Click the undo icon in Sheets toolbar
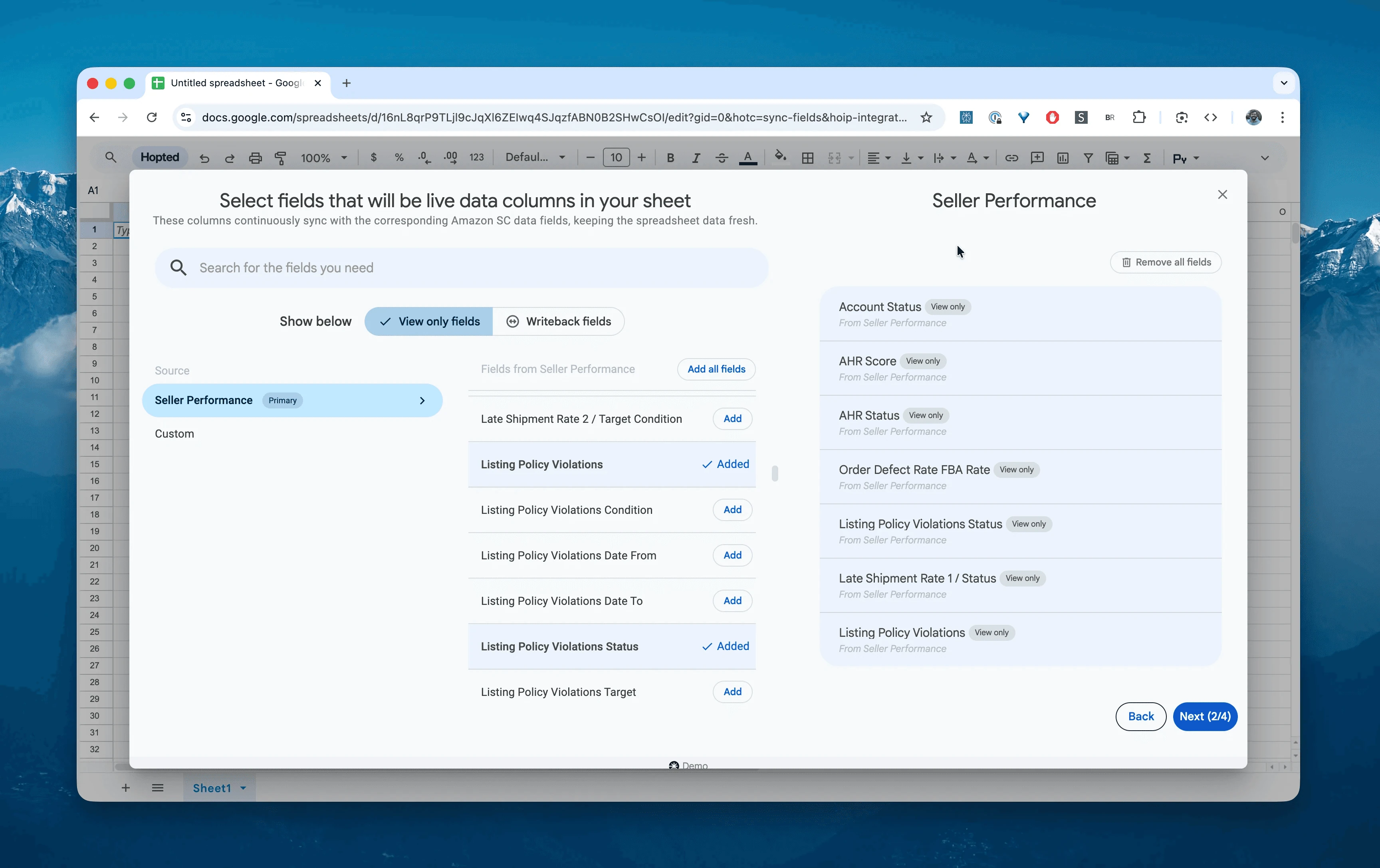This screenshot has height=868, width=1380. [x=204, y=158]
